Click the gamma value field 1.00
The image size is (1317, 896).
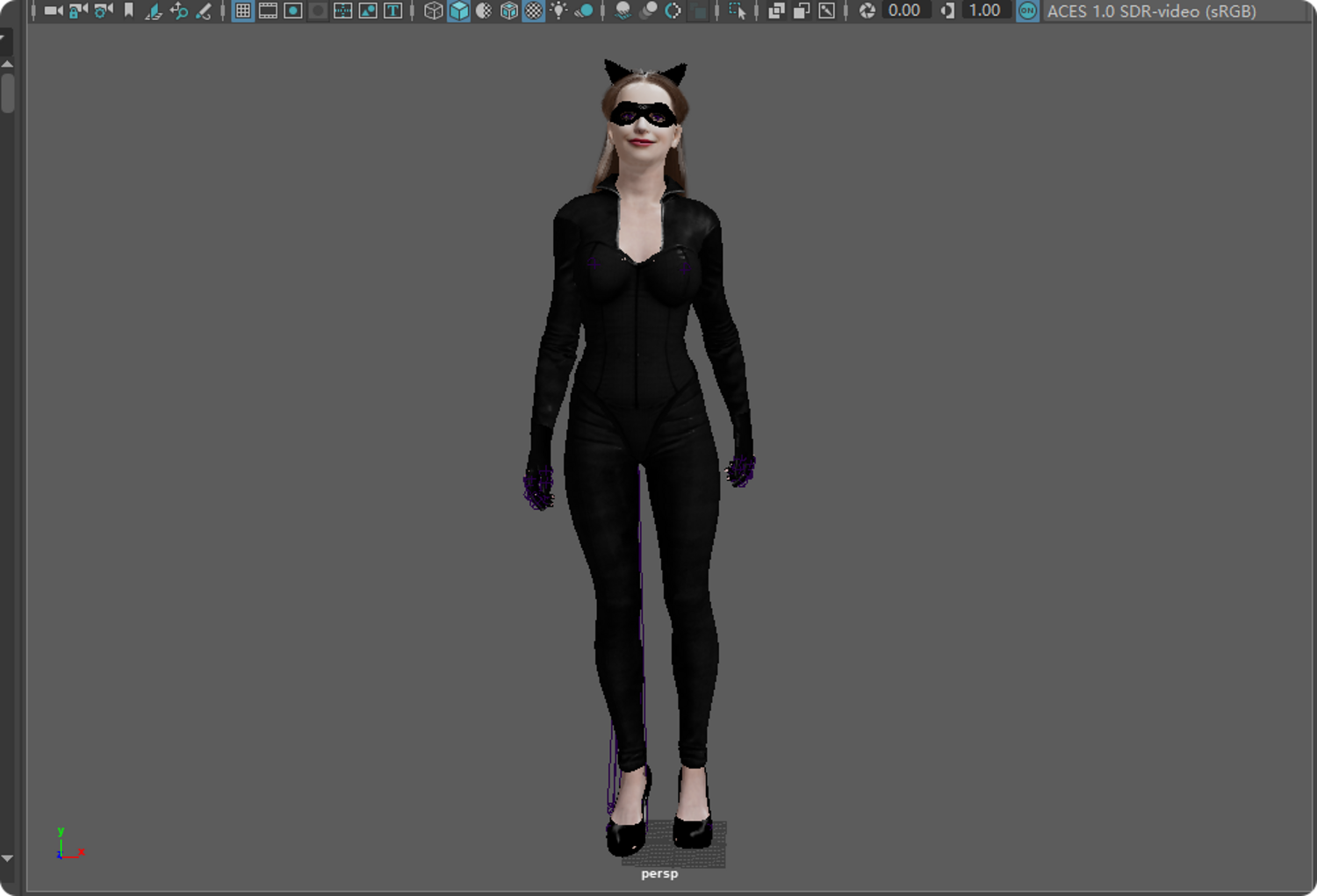coord(985,11)
